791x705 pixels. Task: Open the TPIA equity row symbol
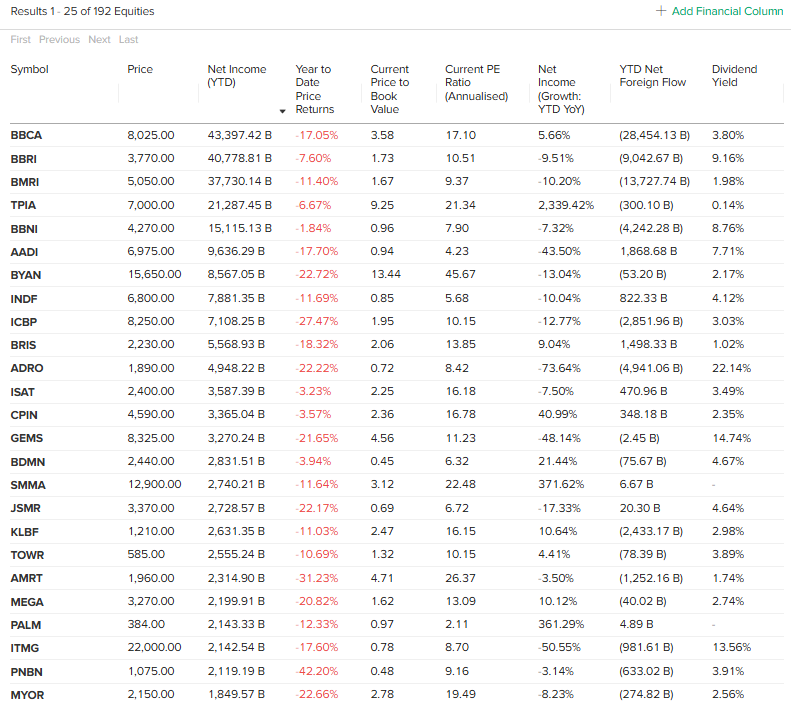(x=24, y=205)
